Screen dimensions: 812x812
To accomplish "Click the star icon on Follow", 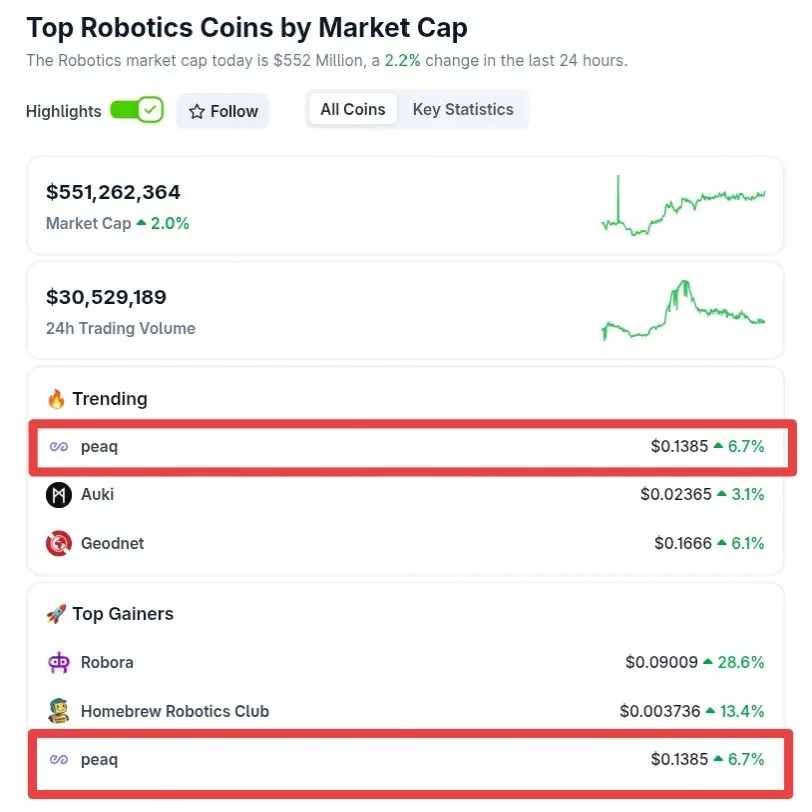I will pyautogui.click(x=197, y=112).
